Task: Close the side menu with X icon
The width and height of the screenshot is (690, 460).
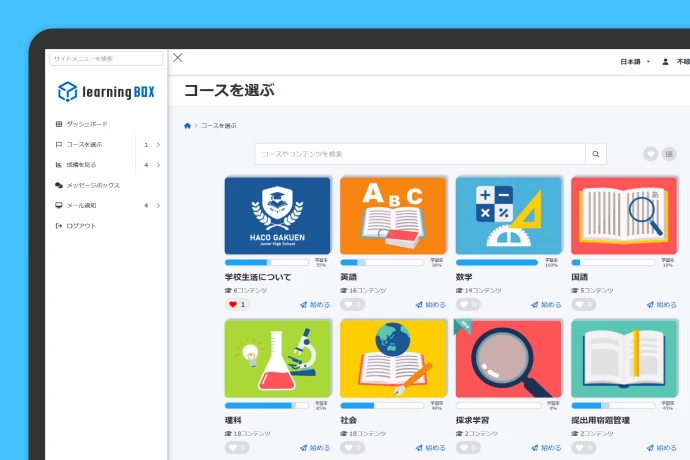Action: 178,58
